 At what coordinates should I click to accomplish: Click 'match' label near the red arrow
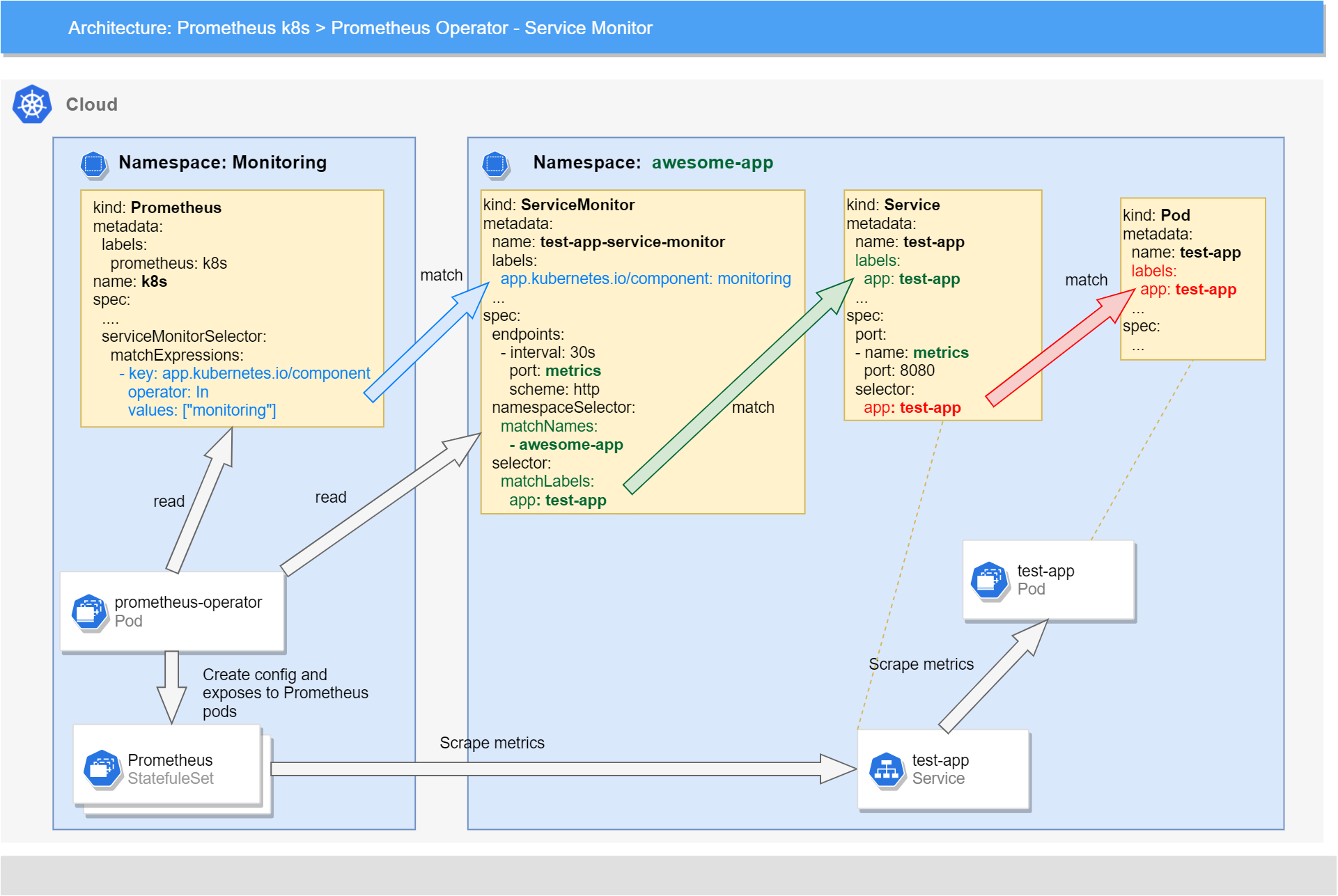point(1086,280)
